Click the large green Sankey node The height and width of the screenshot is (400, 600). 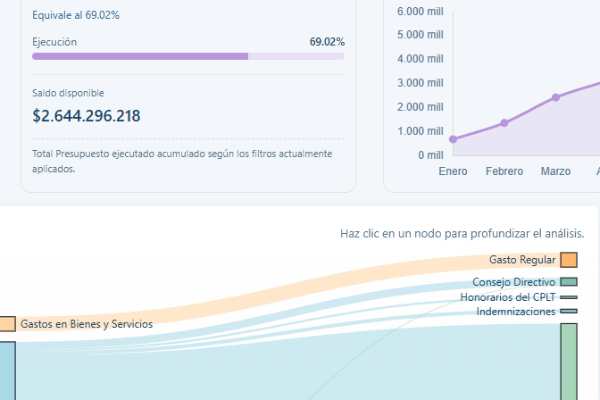(569, 362)
